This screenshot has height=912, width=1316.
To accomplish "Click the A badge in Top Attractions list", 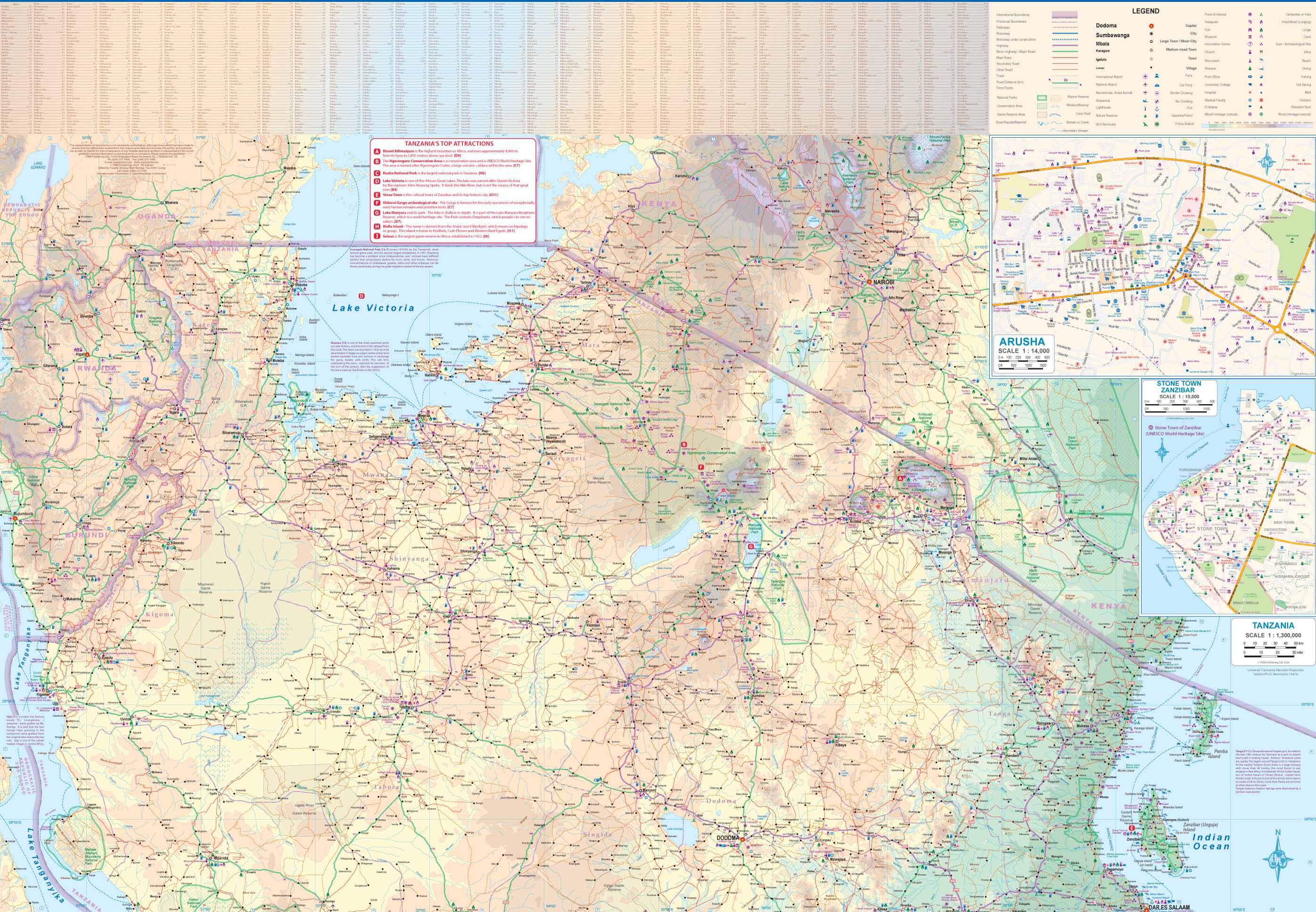I will click(377, 152).
